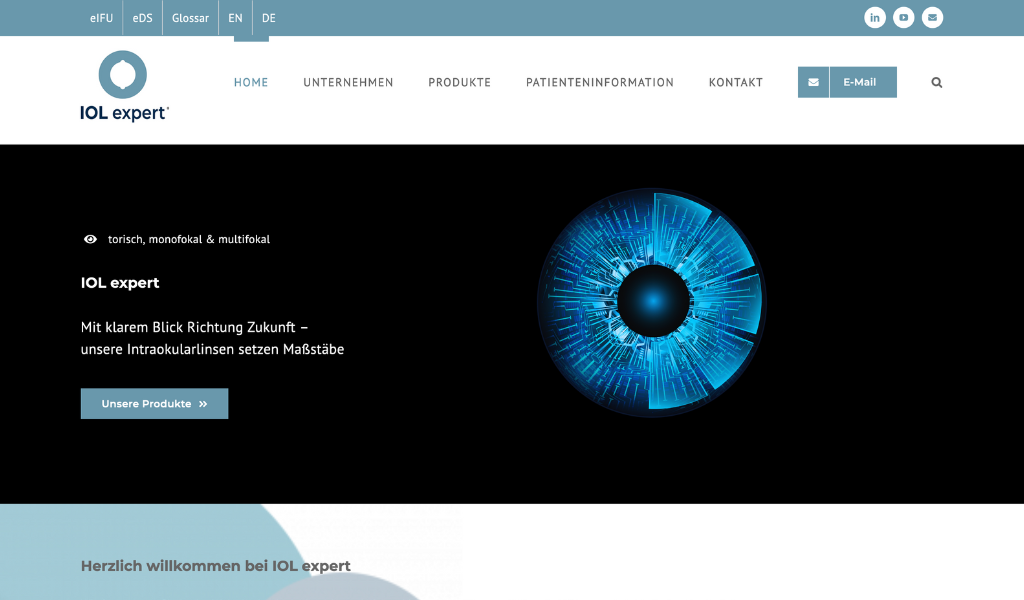Open the YouTube social icon
The width and height of the screenshot is (1024, 600).
pyautogui.click(x=903, y=18)
